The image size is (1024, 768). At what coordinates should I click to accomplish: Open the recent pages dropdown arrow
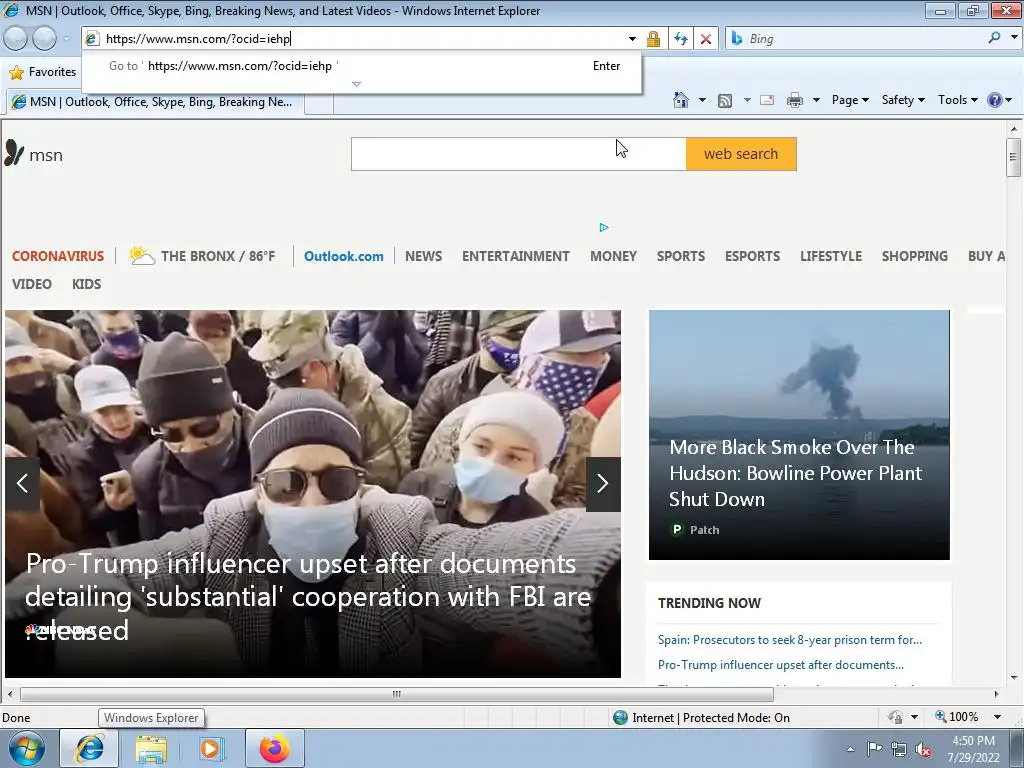click(x=66, y=39)
